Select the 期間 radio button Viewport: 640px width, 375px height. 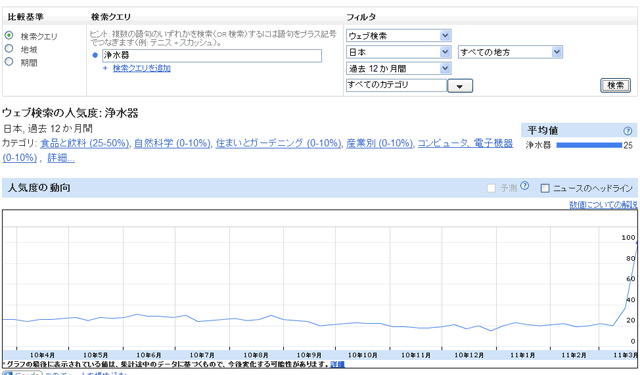coord(9,62)
